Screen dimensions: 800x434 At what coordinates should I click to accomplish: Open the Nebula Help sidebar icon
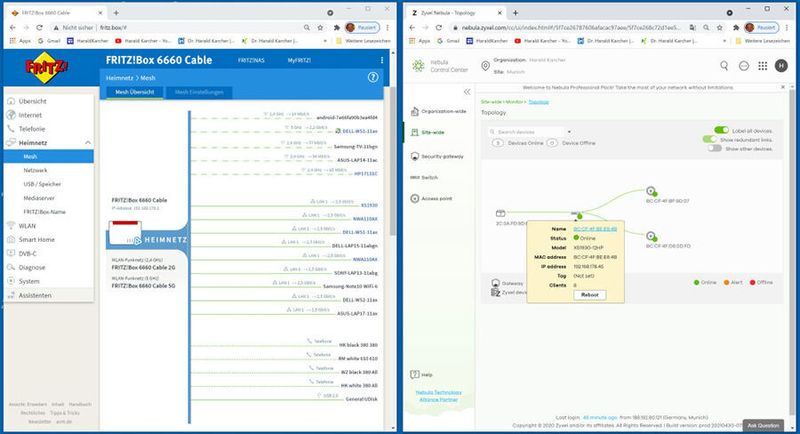coord(415,374)
